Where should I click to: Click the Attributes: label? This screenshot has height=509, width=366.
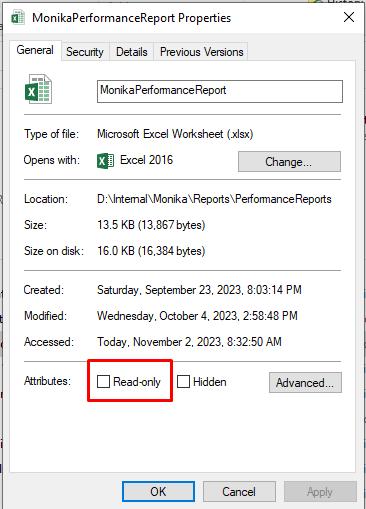[x=47, y=381]
